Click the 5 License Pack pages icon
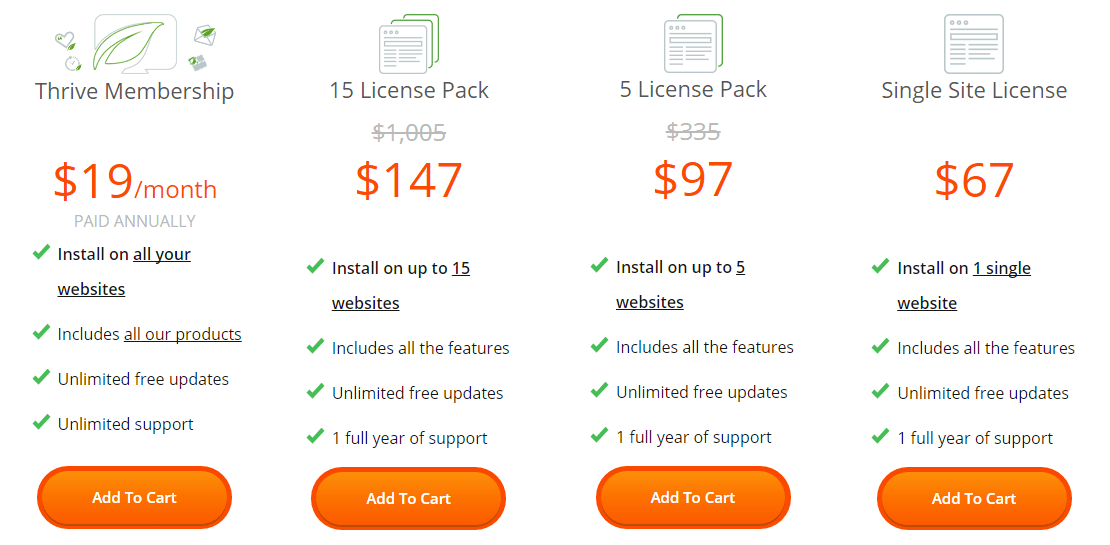1110x545 pixels. (x=693, y=44)
